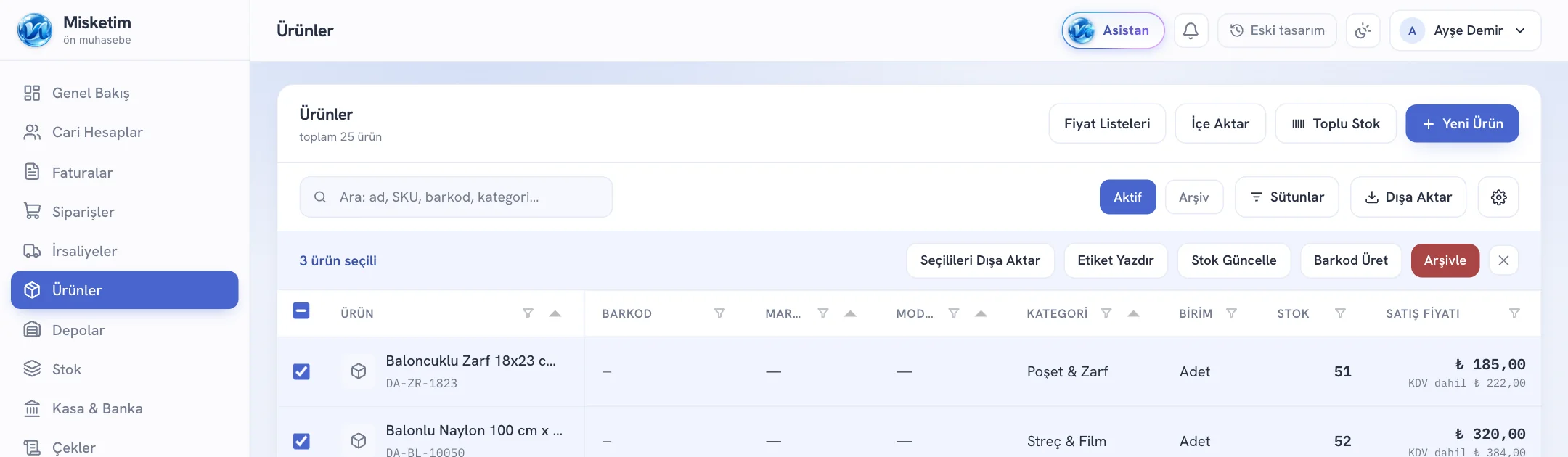
Task: Filter the MAR... column
Action: click(x=822, y=313)
